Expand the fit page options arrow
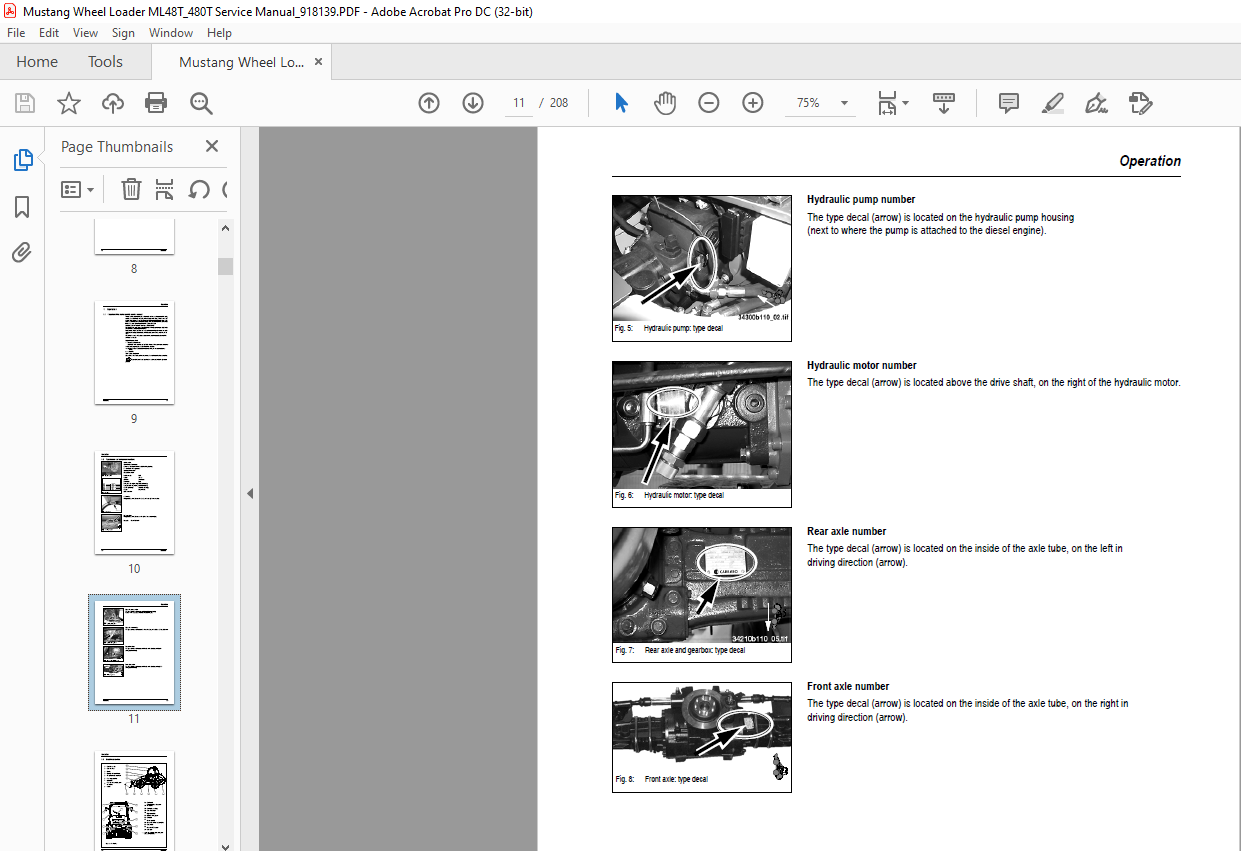Image resolution: width=1241 pixels, height=851 pixels. [x=906, y=103]
